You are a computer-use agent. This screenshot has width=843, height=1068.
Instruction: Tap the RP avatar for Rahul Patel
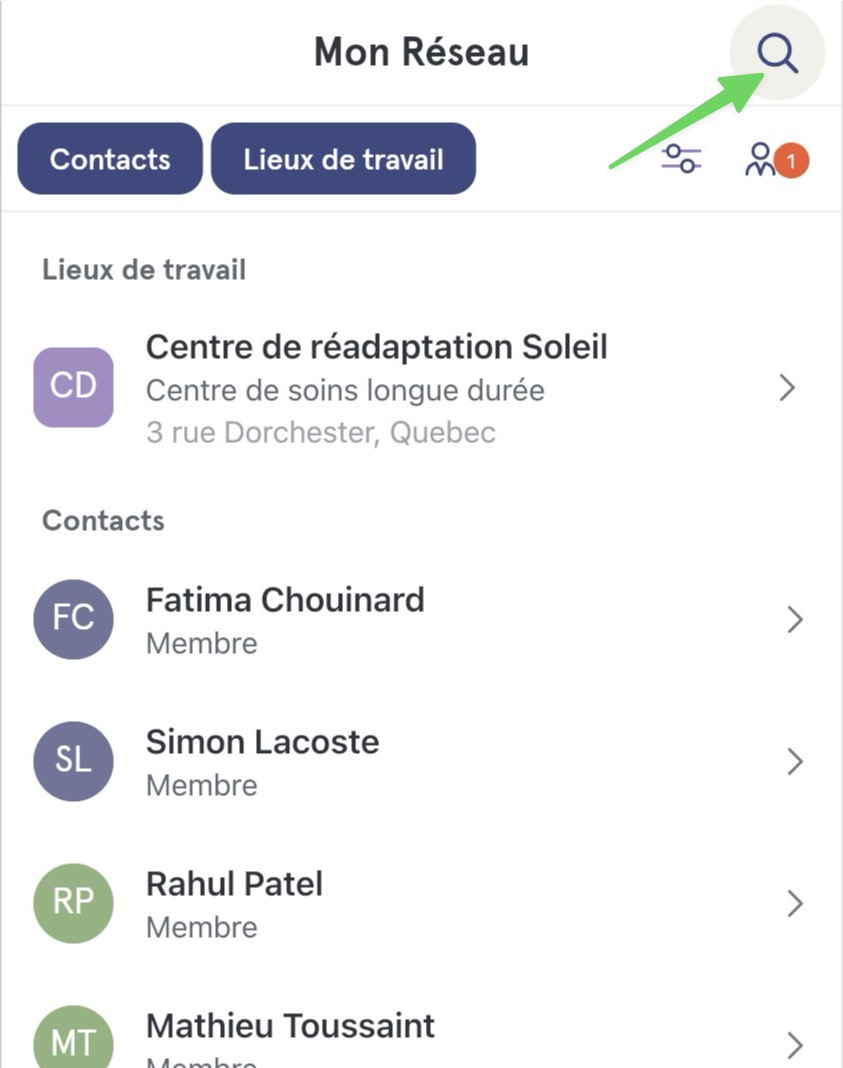click(x=74, y=903)
